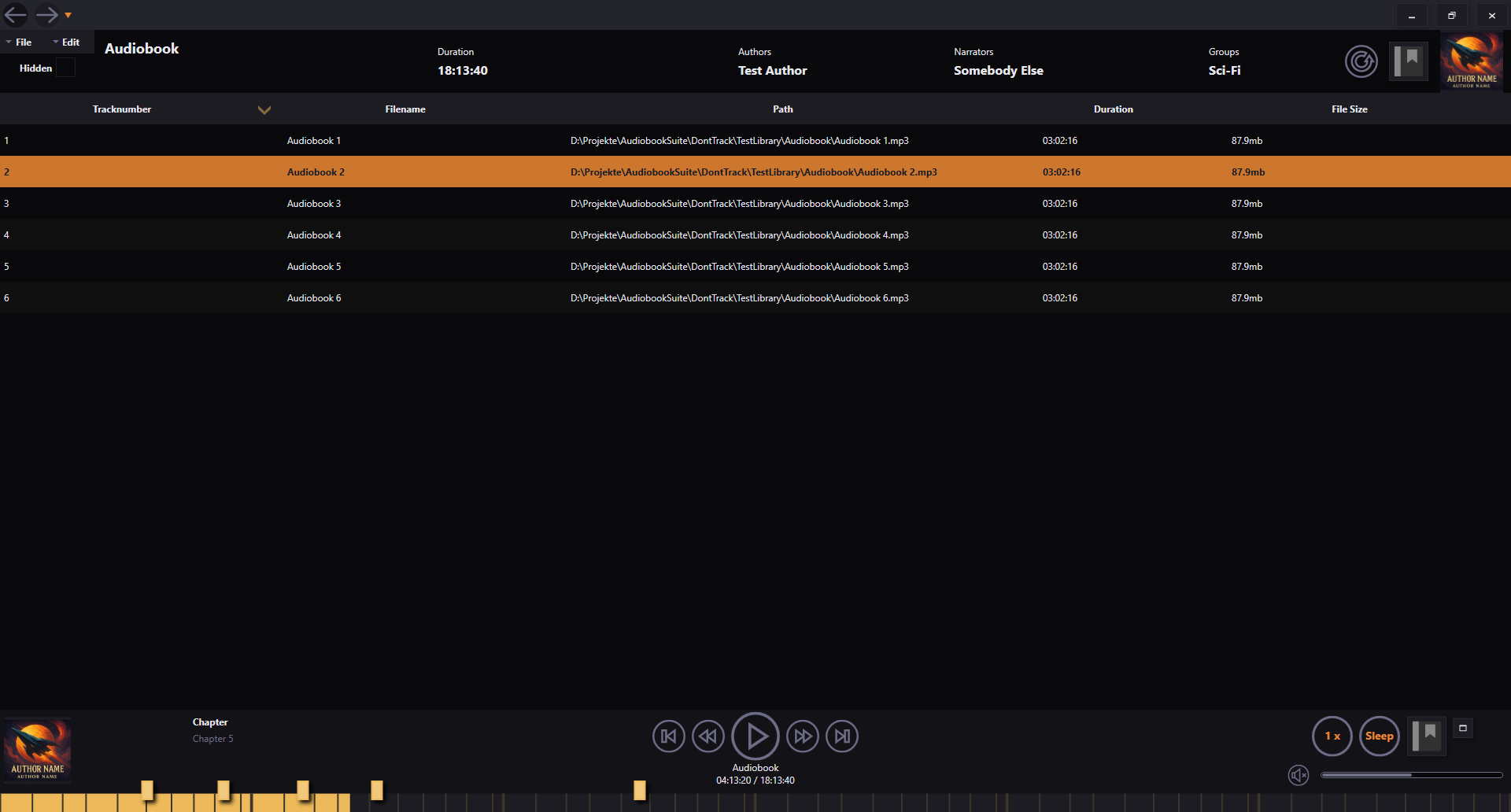The height and width of the screenshot is (812, 1511).
Task: Rewind playback with the double-arrow-back icon
Action: coord(707,736)
